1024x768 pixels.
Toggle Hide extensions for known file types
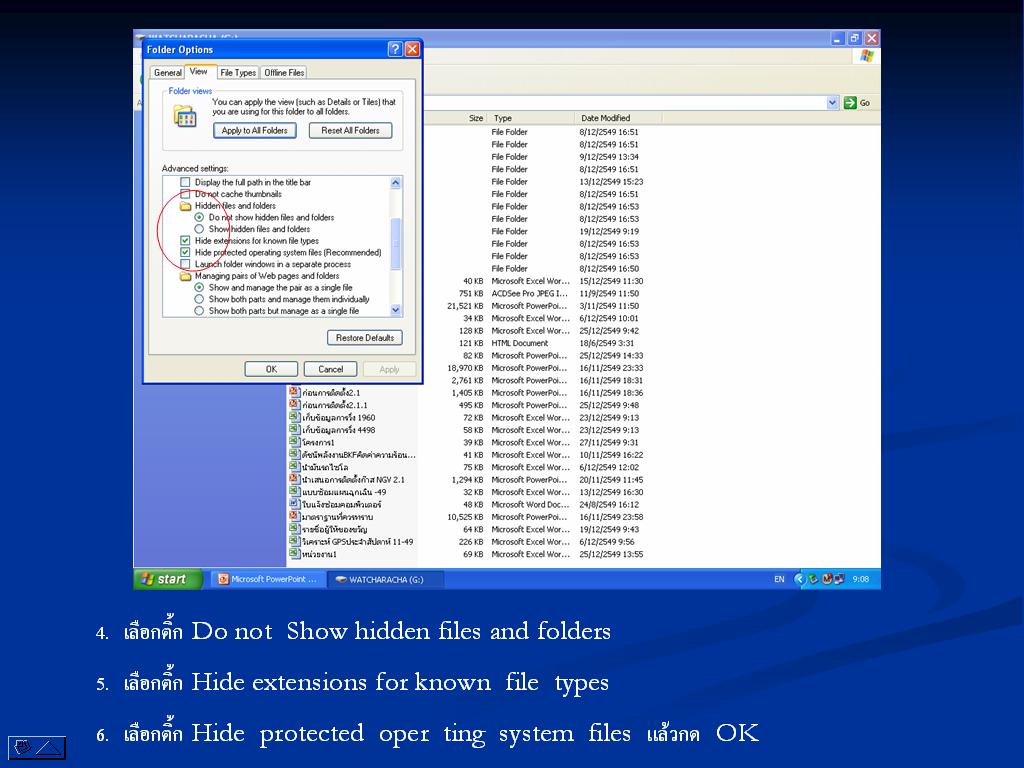(x=185, y=241)
